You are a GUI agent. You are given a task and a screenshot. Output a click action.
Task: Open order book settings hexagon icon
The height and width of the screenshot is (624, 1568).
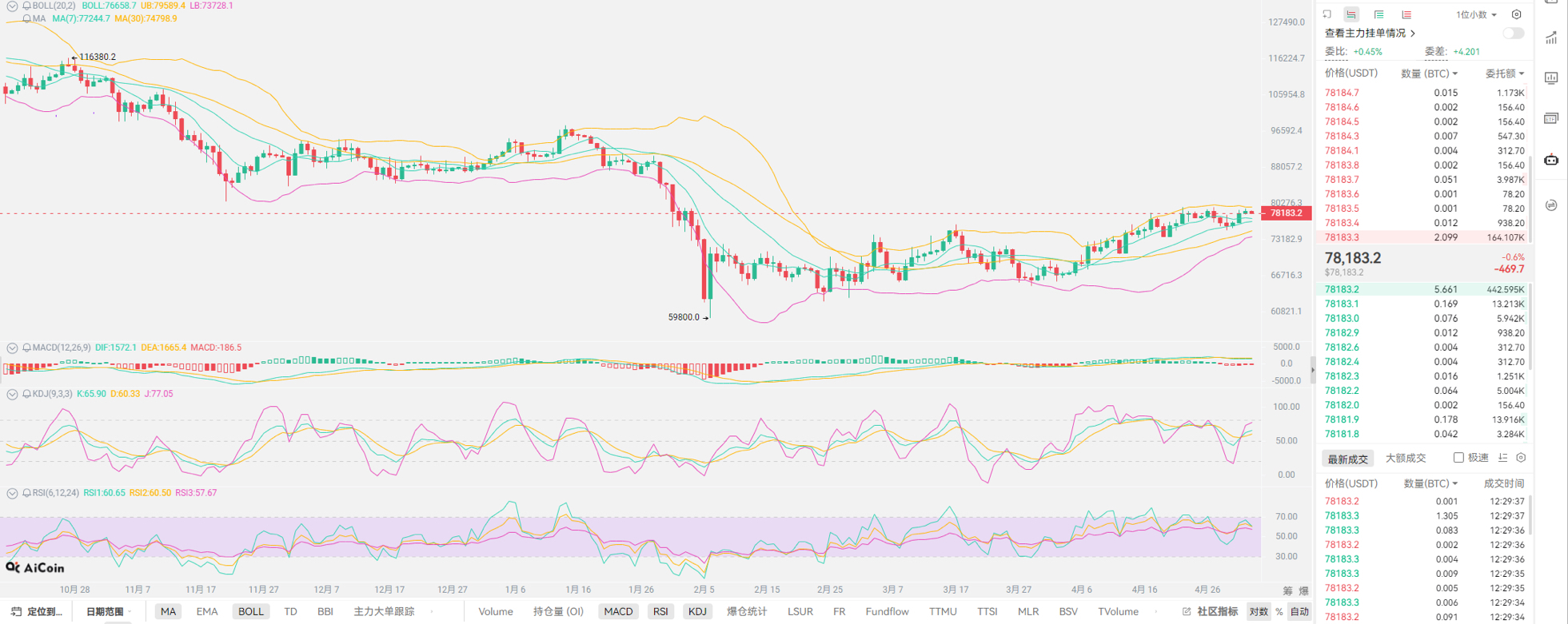pos(1517,14)
